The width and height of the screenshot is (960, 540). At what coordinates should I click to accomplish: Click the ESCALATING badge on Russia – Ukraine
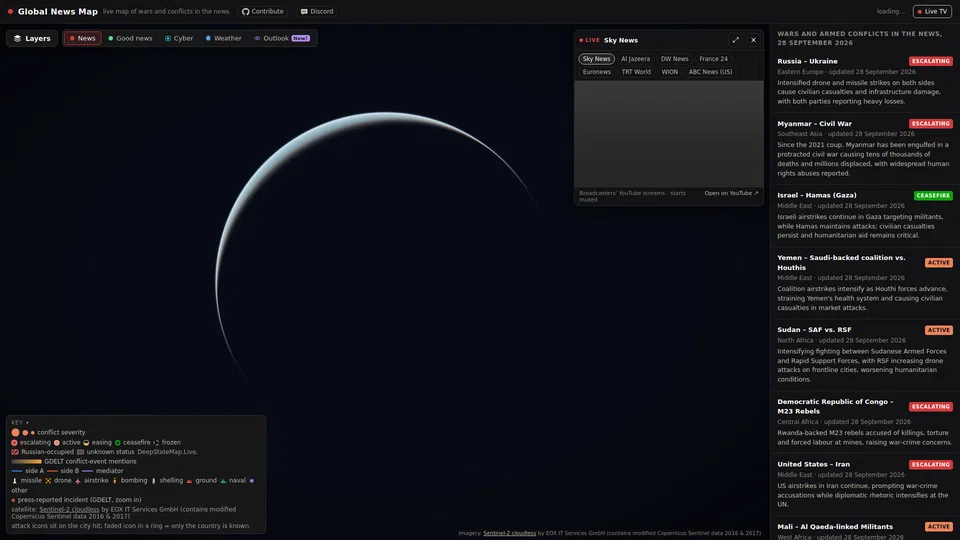(x=931, y=61)
